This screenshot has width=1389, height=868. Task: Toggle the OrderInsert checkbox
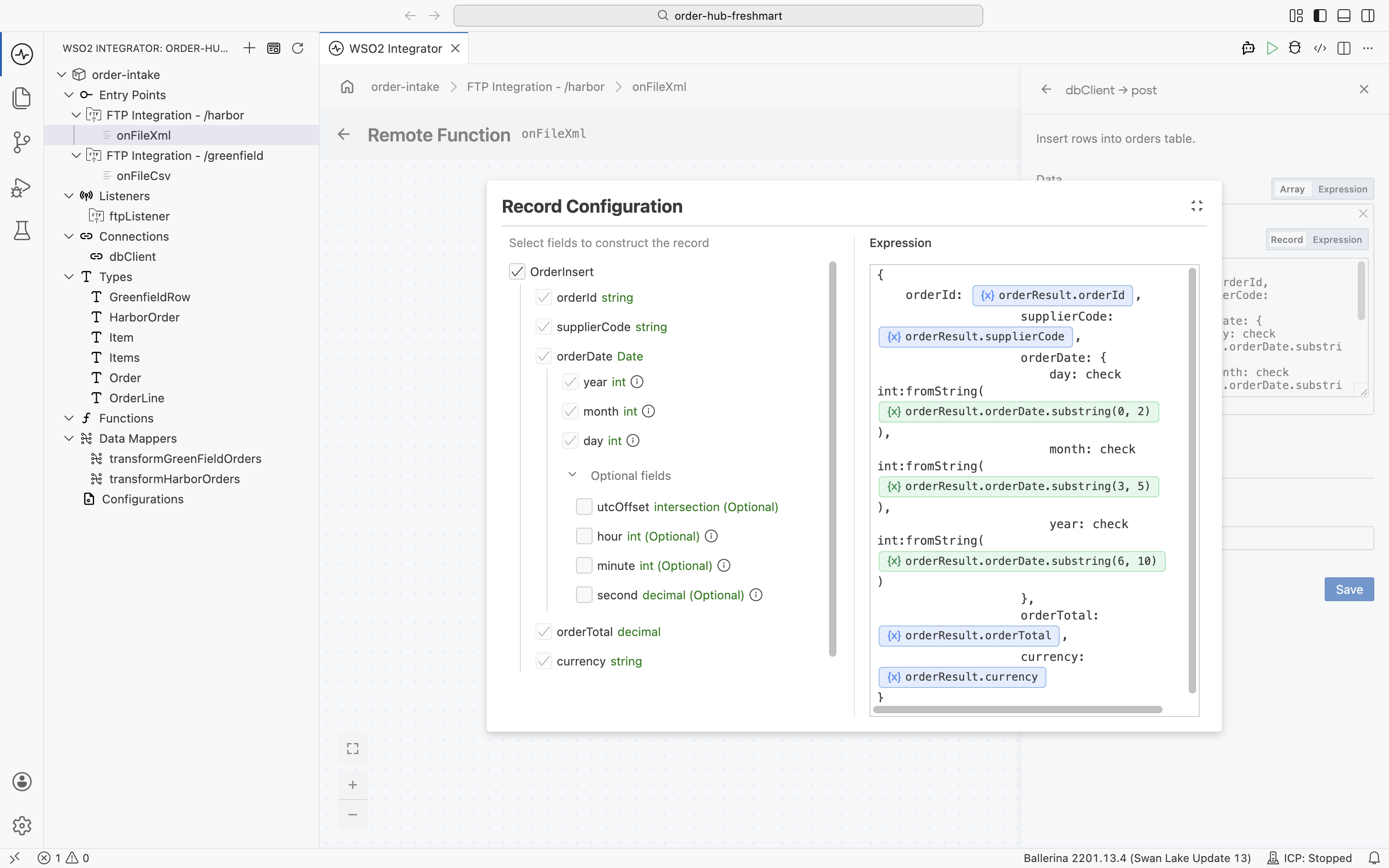(517, 271)
